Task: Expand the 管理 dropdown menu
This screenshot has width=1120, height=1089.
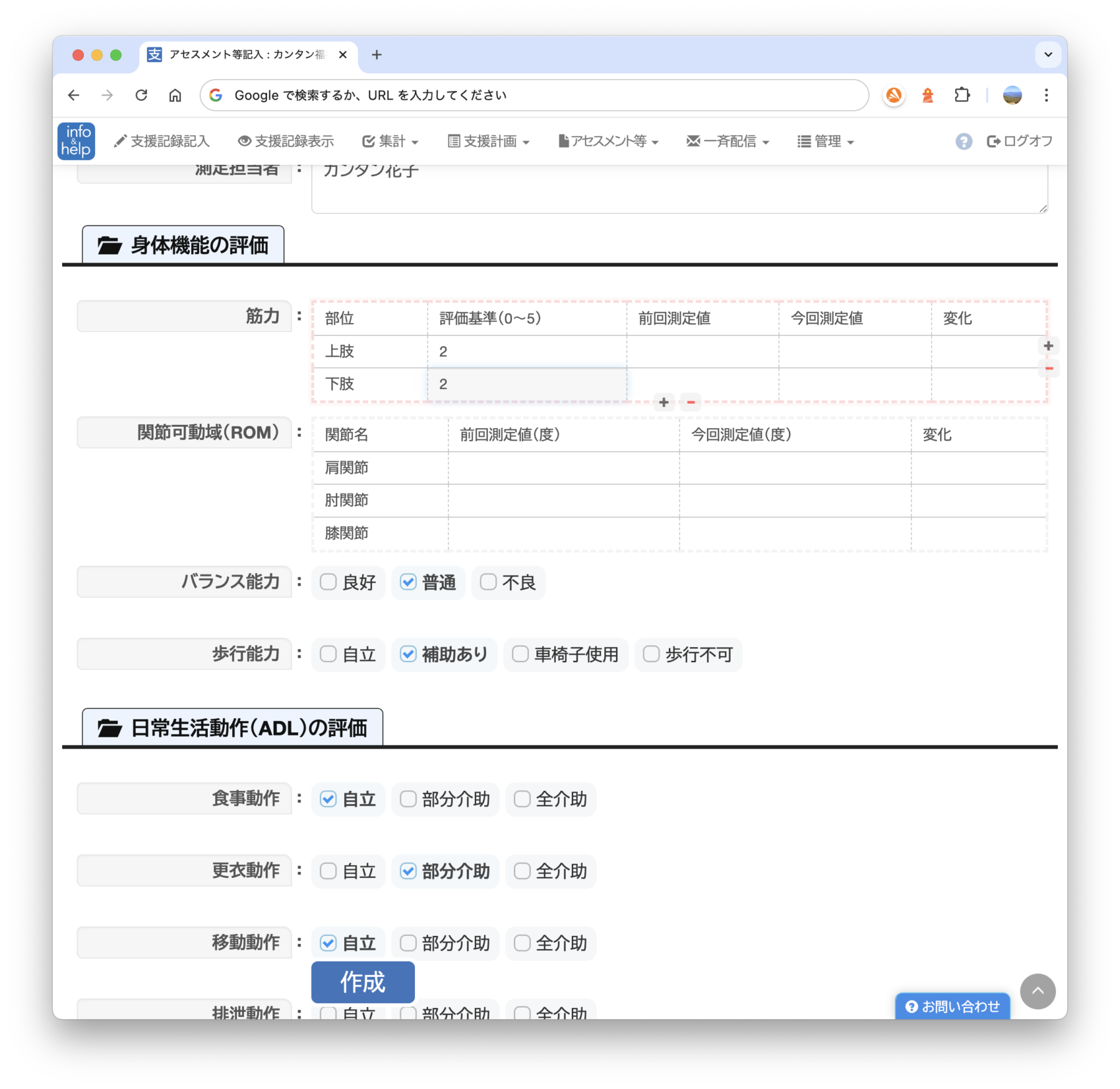Action: [x=826, y=142]
